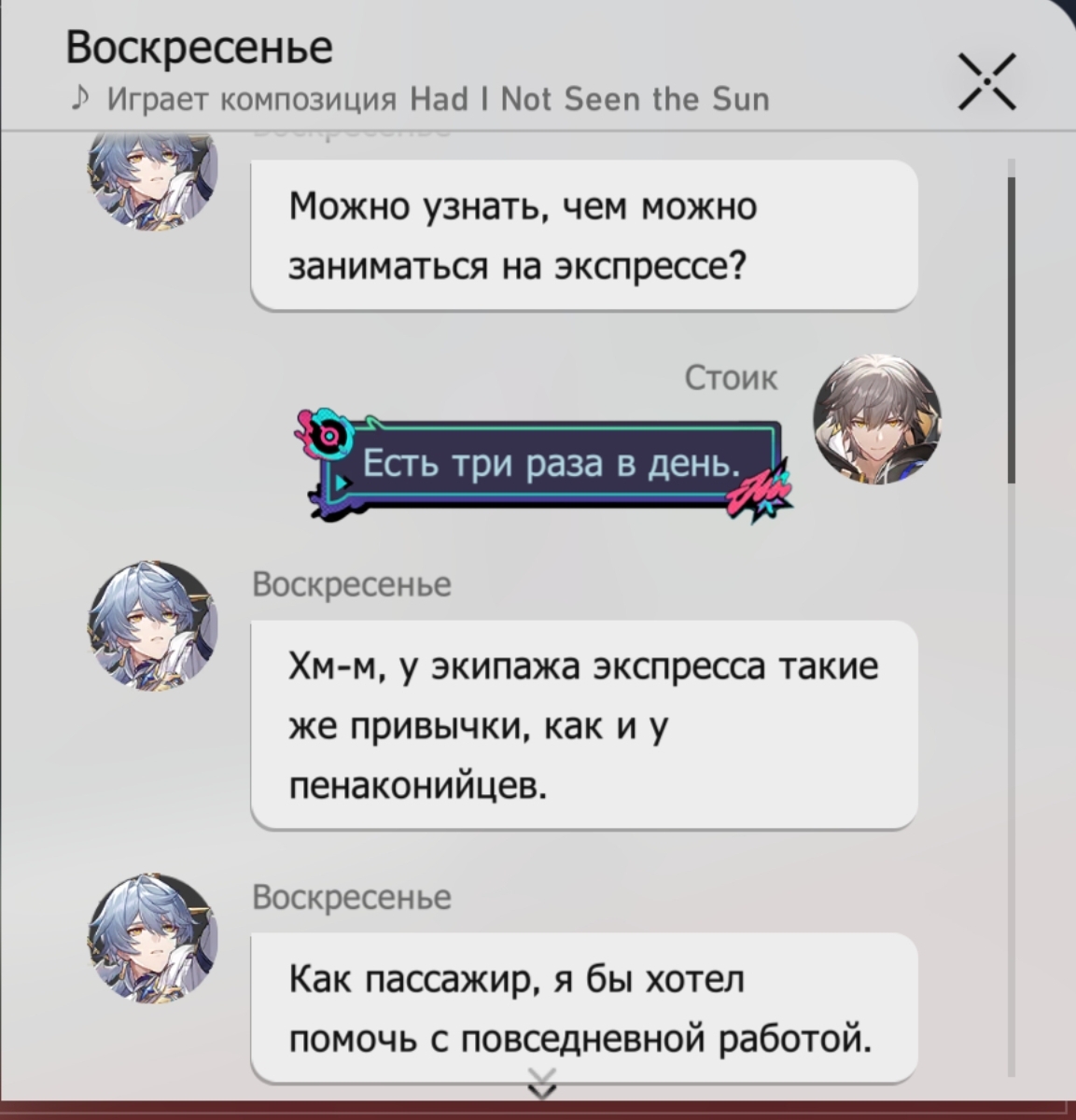Viewport: 1076px width, 1120px height.
Task: Click the 'Хм-м, у экипажа экспресса' message bubble
Action: click(x=584, y=725)
